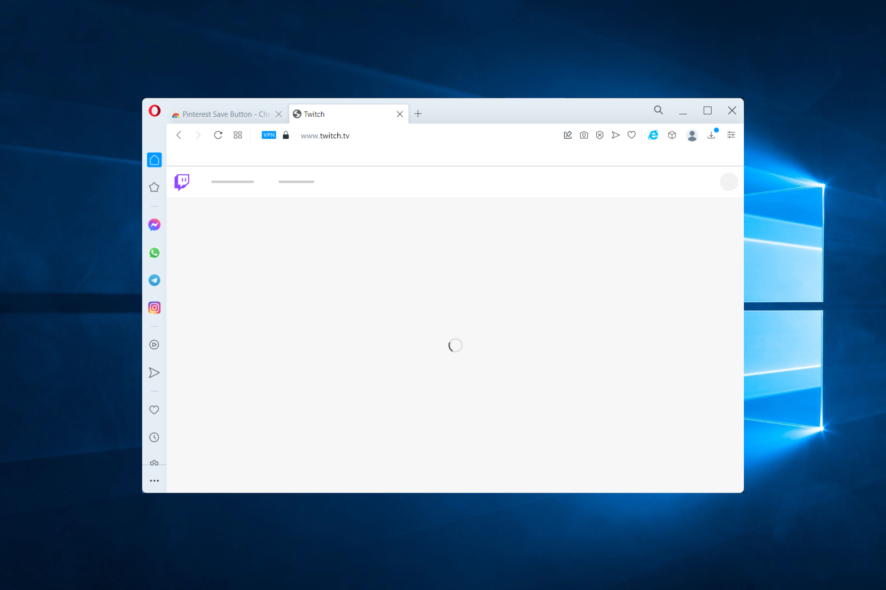Open the share page icon
Screen dimensions: 886x590
click(x=568, y=135)
